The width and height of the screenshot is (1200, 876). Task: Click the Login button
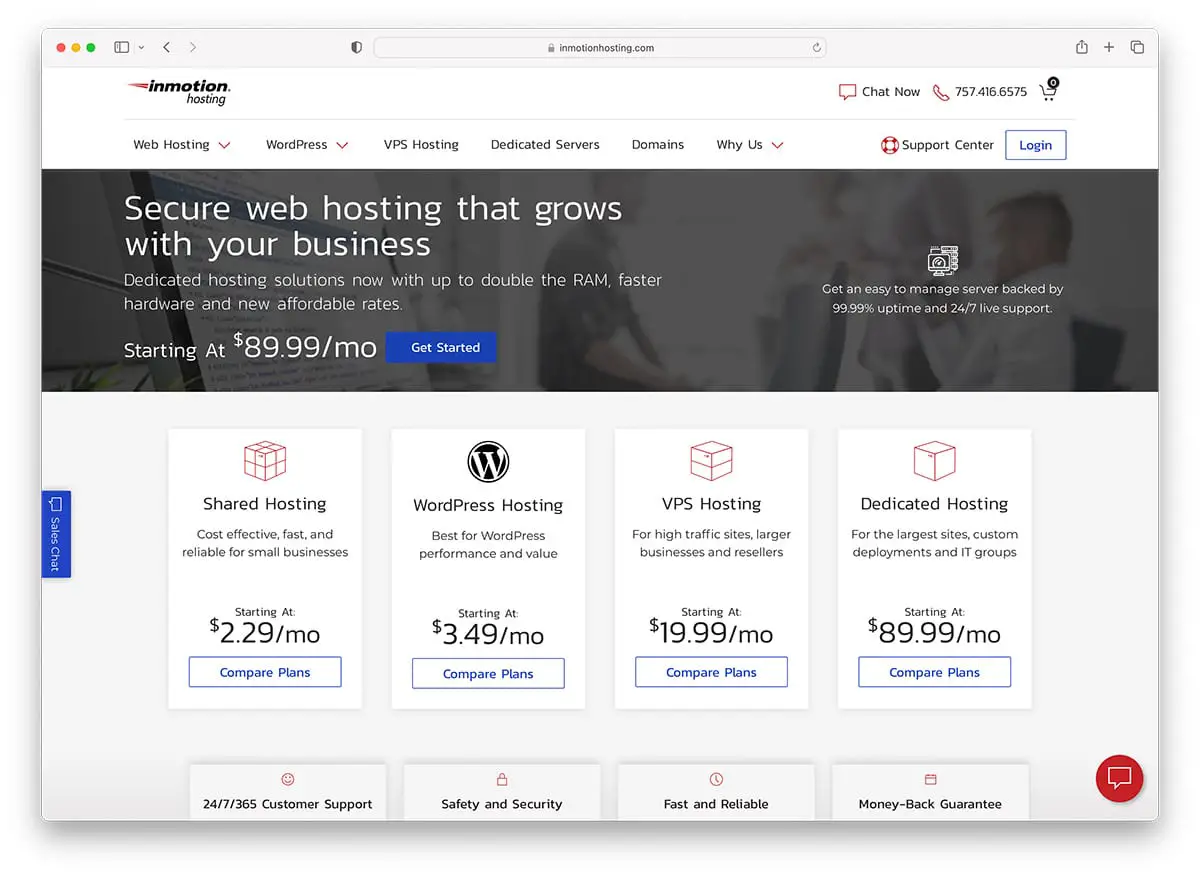pos(1035,145)
